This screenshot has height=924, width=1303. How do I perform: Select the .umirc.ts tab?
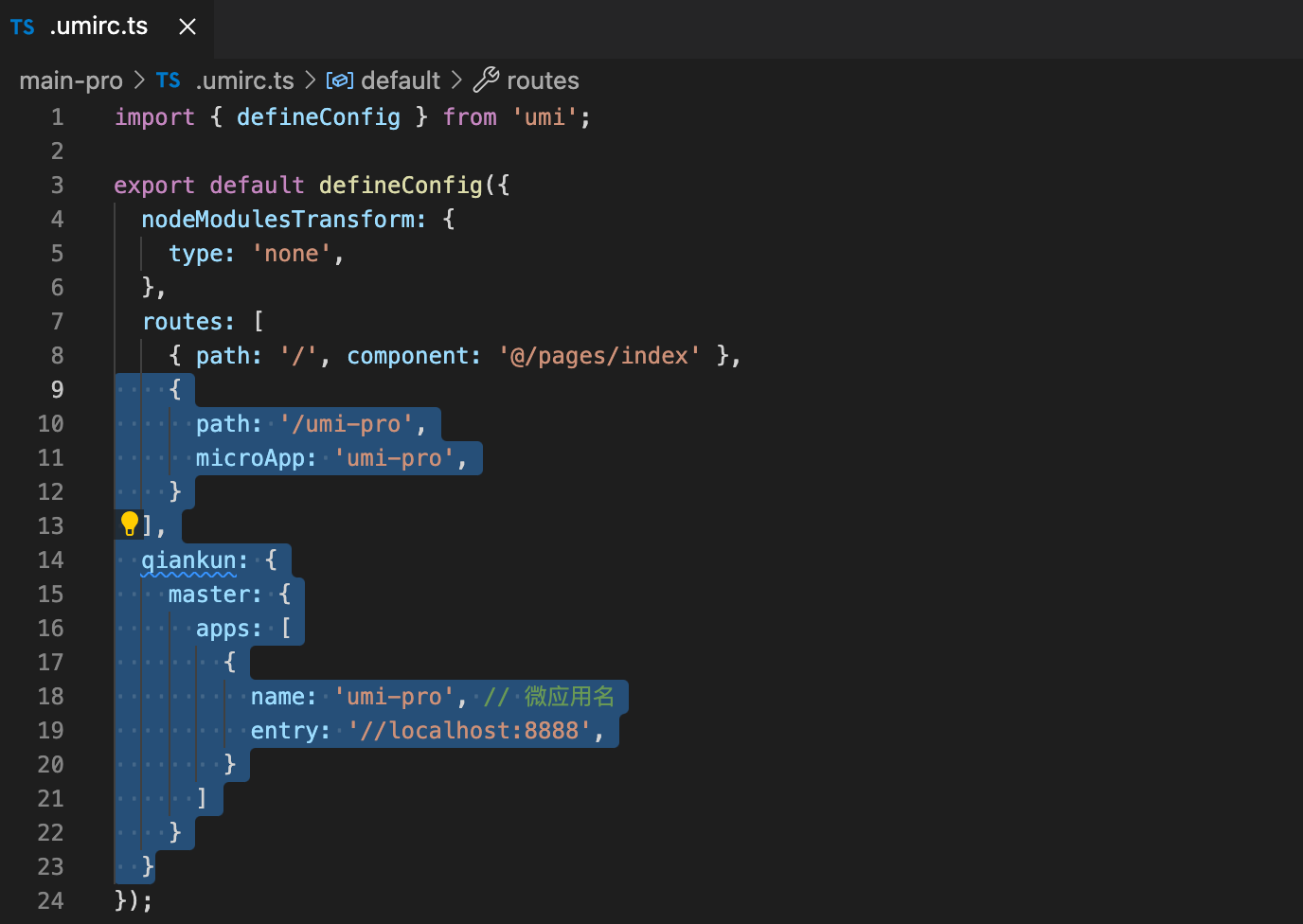[106, 27]
